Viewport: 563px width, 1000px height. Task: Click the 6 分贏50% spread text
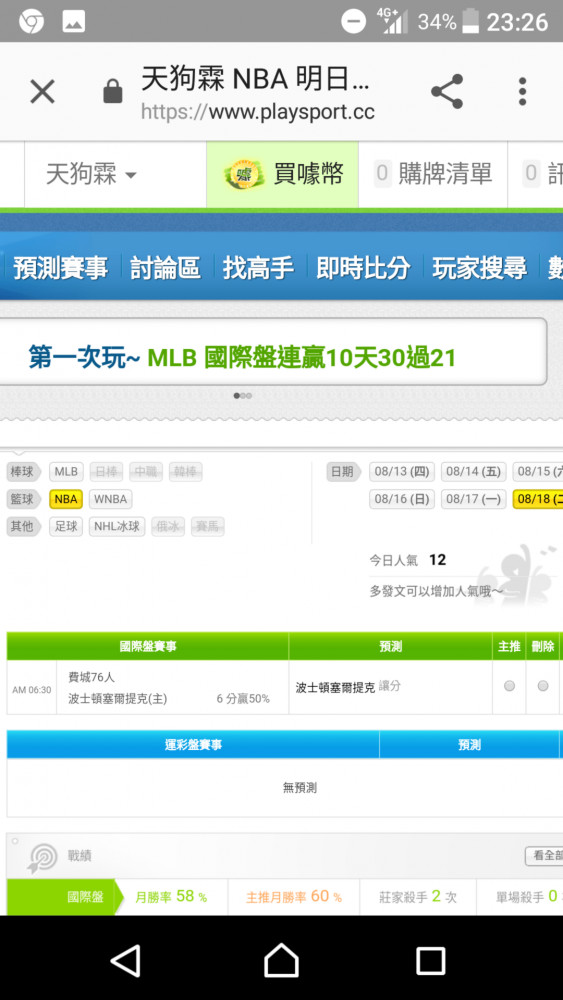pos(243,698)
